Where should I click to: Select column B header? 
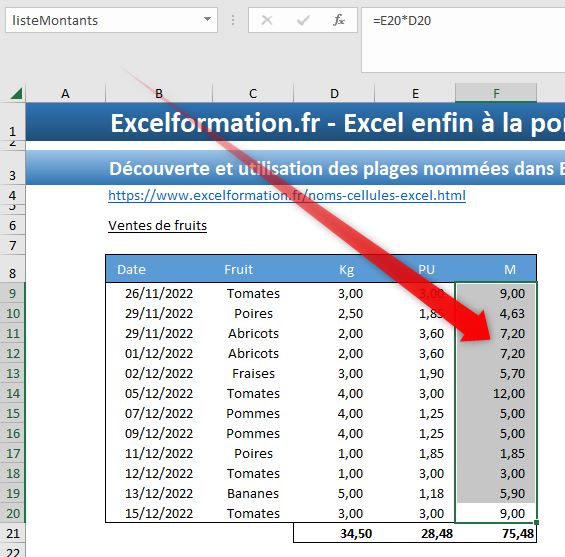159,93
